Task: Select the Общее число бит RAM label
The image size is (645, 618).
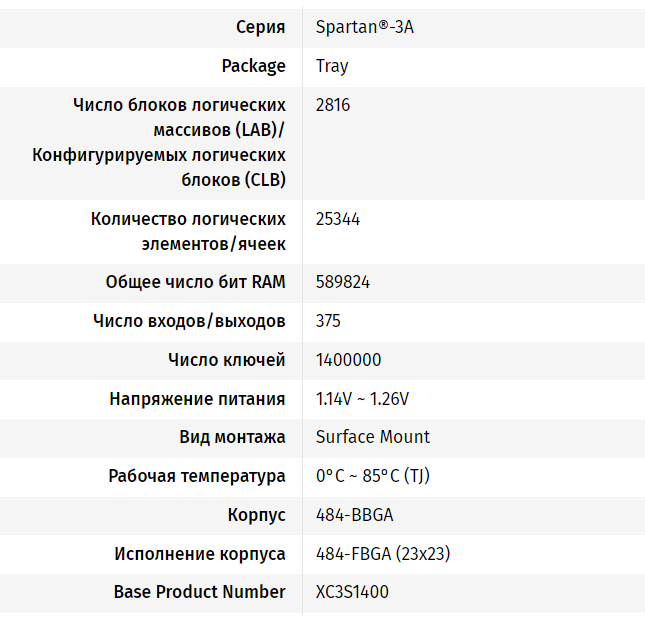Action: pyautogui.click(x=195, y=282)
